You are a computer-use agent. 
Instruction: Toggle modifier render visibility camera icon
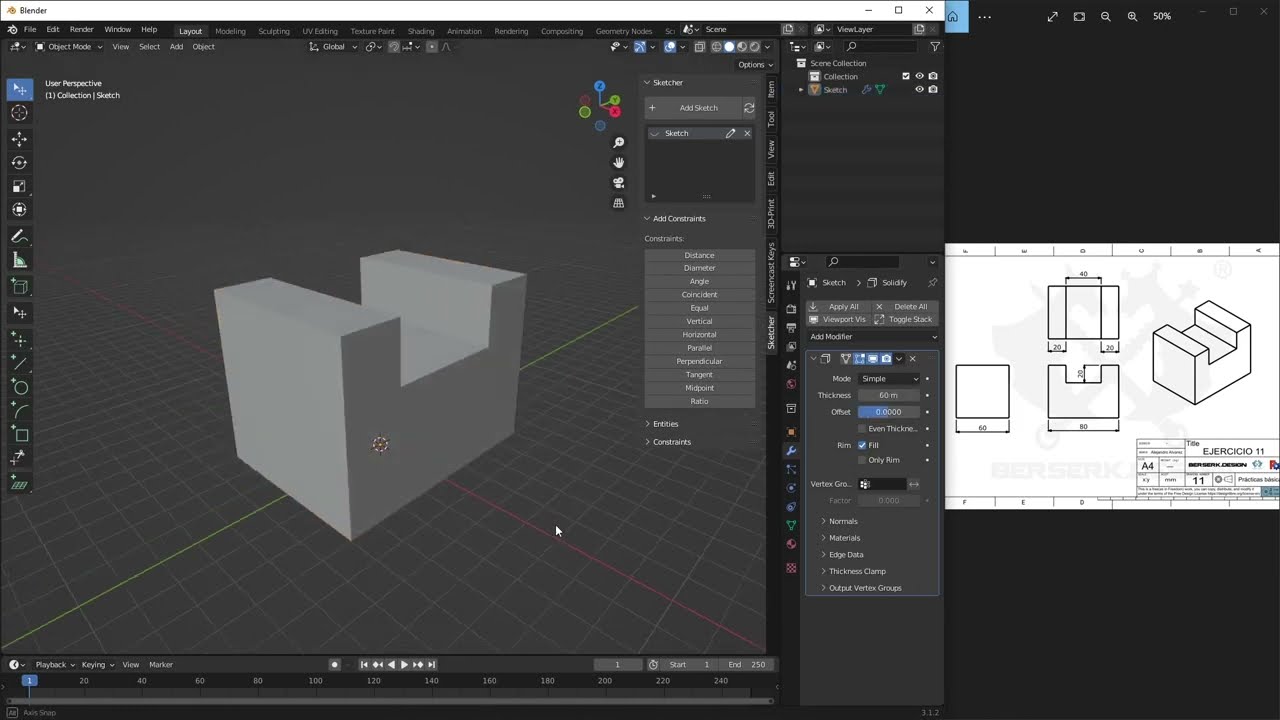(885, 358)
